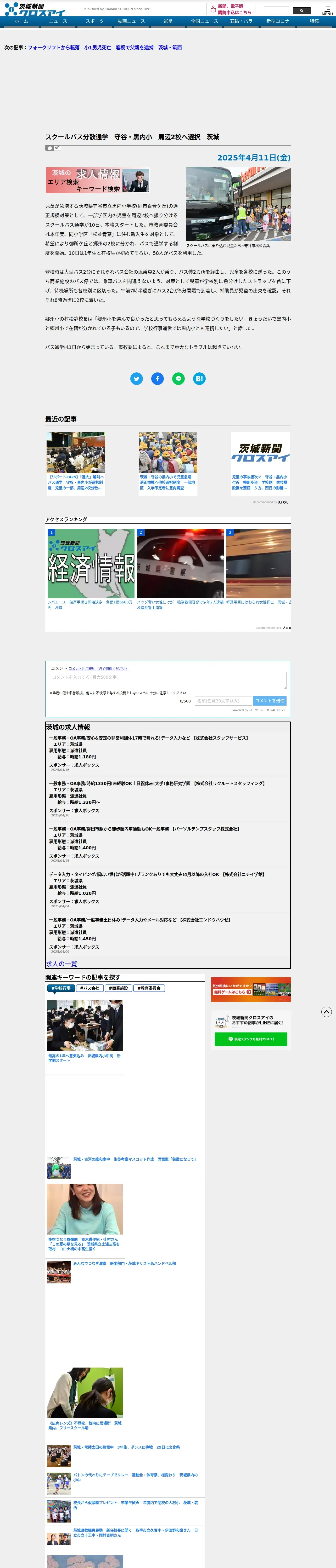Select the #商業施設 keyword tag

[x=118, y=989]
